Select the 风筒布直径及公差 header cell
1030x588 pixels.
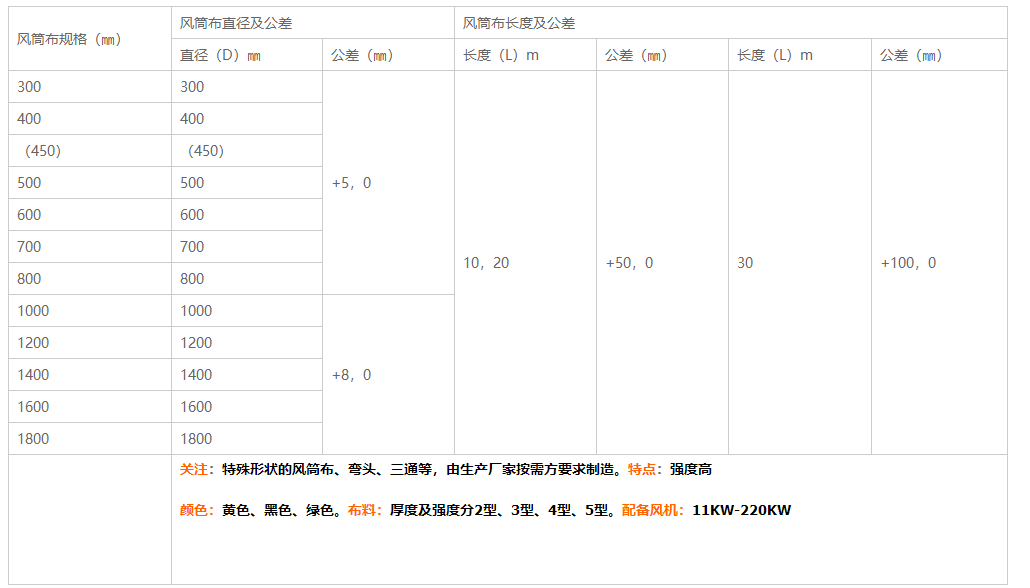click(236, 23)
